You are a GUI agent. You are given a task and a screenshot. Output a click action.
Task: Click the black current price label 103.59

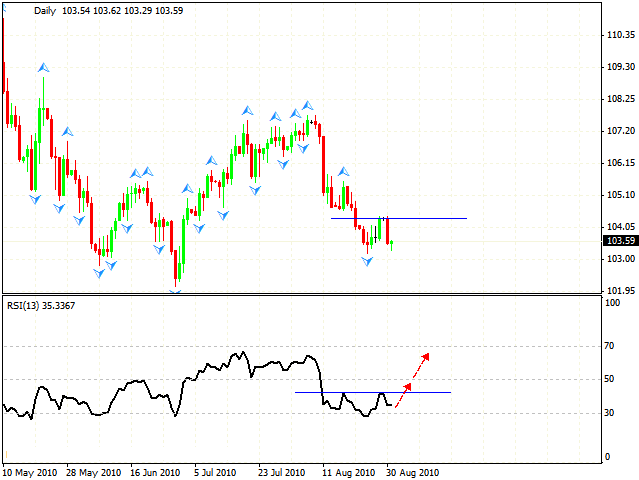(x=620, y=241)
